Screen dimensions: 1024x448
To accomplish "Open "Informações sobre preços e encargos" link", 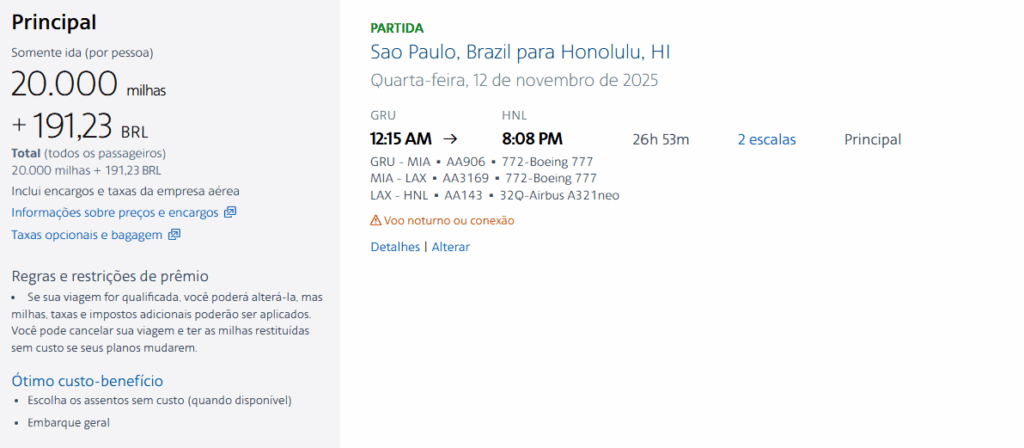I will (116, 212).
